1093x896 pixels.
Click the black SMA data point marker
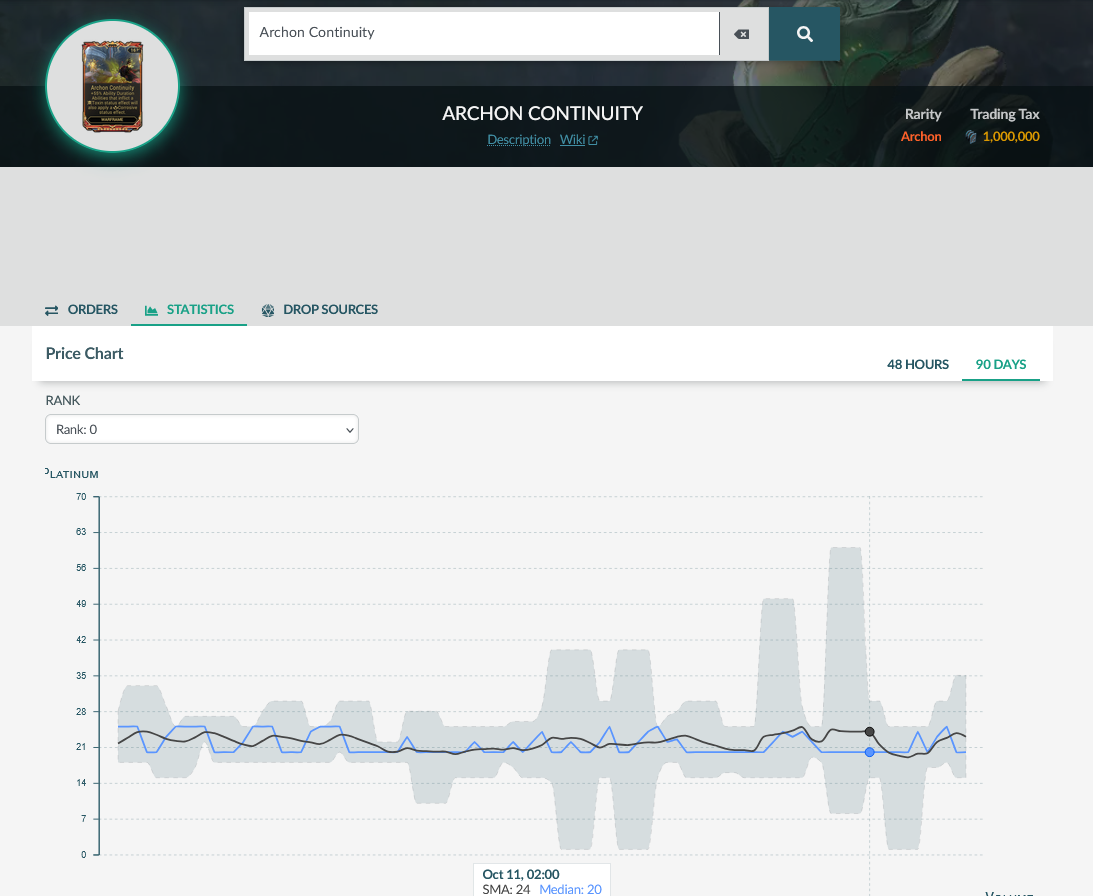[x=869, y=731]
